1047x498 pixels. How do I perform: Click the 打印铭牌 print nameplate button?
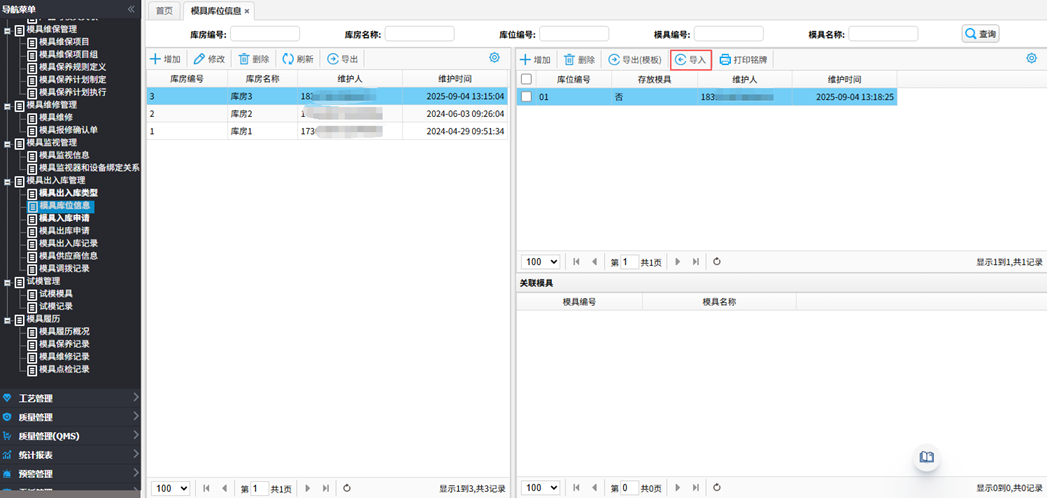tap(743, 60)
